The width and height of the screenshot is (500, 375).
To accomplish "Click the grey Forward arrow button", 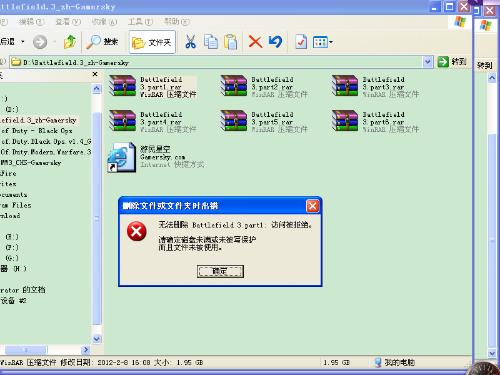I will pos(40,42).
